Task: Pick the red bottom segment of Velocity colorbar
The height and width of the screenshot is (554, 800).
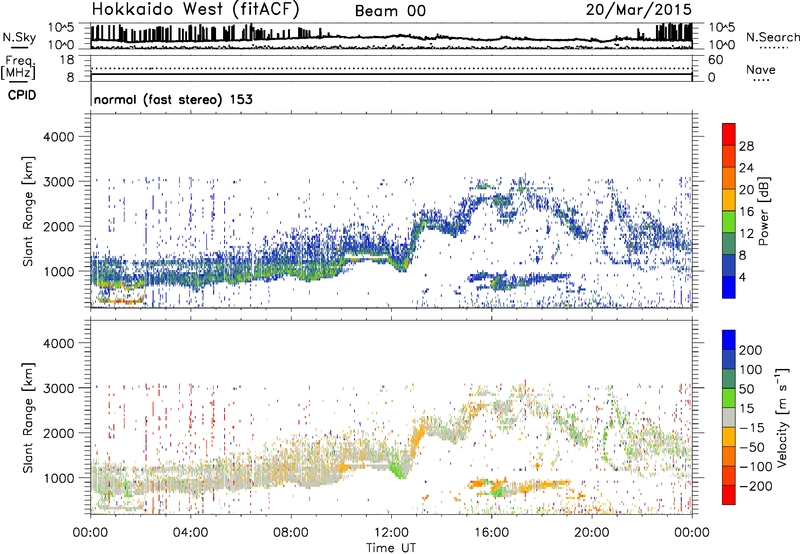Action: (x=729, y=495)
